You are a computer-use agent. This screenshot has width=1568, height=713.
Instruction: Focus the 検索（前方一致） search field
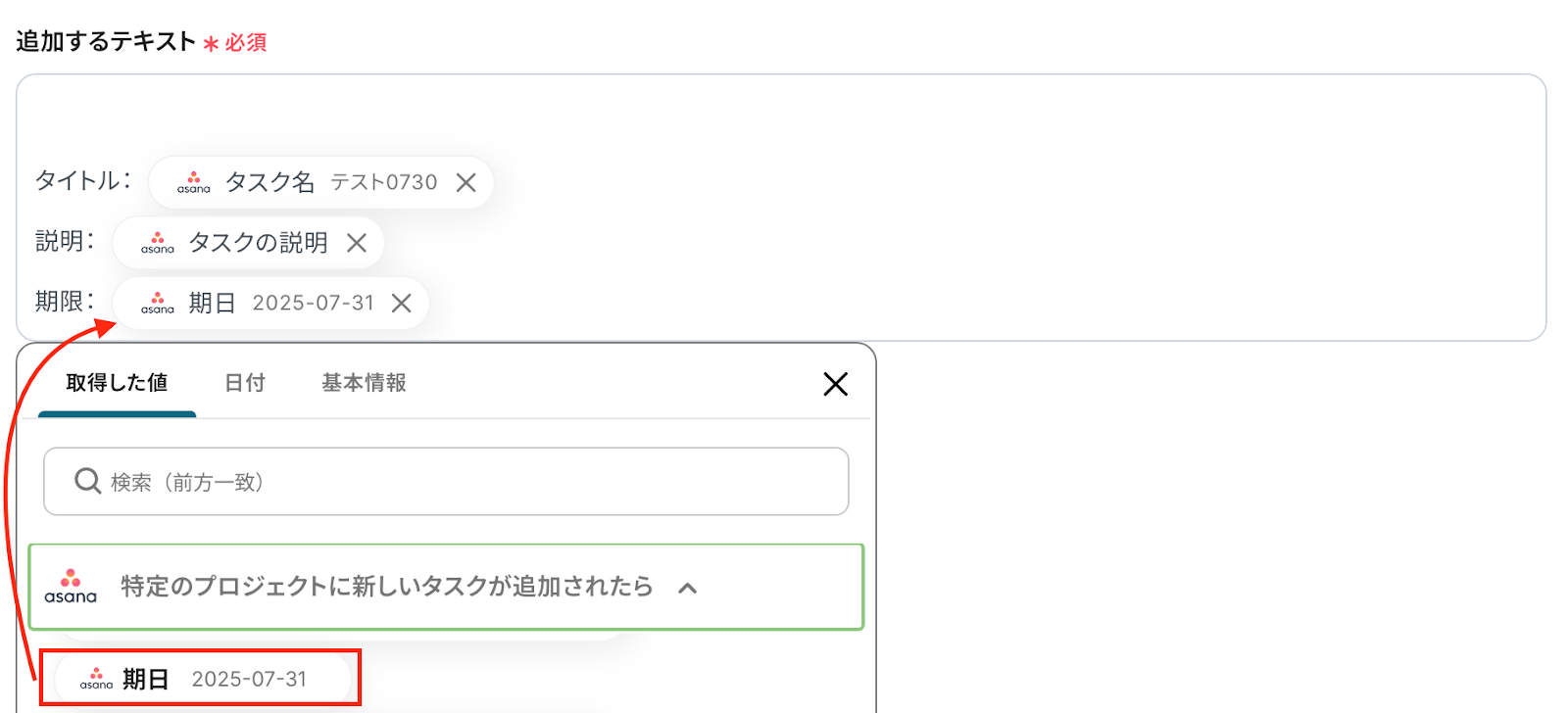(x=470, y=482)
